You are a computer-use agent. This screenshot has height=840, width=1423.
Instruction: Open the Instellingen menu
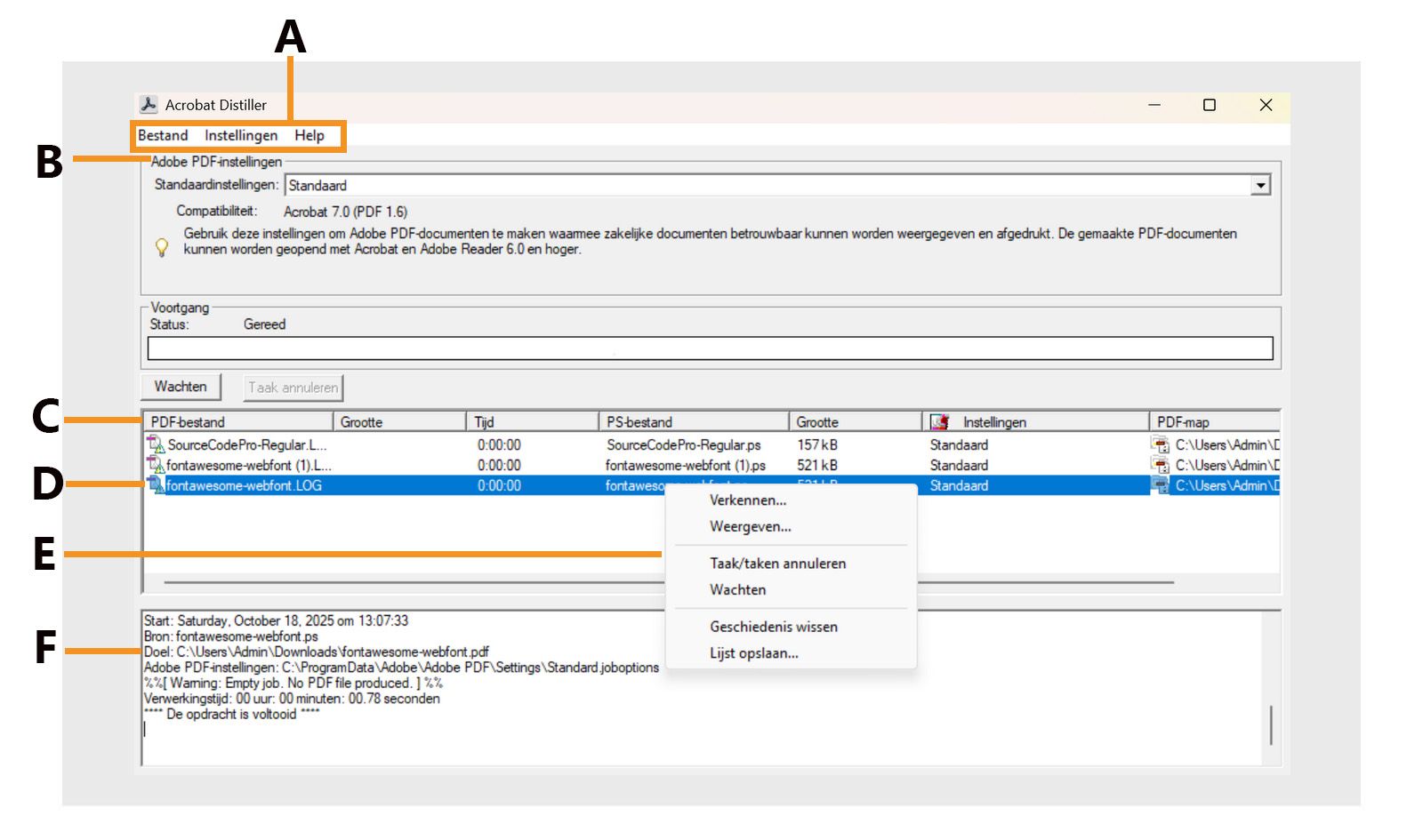click(241, 135)
